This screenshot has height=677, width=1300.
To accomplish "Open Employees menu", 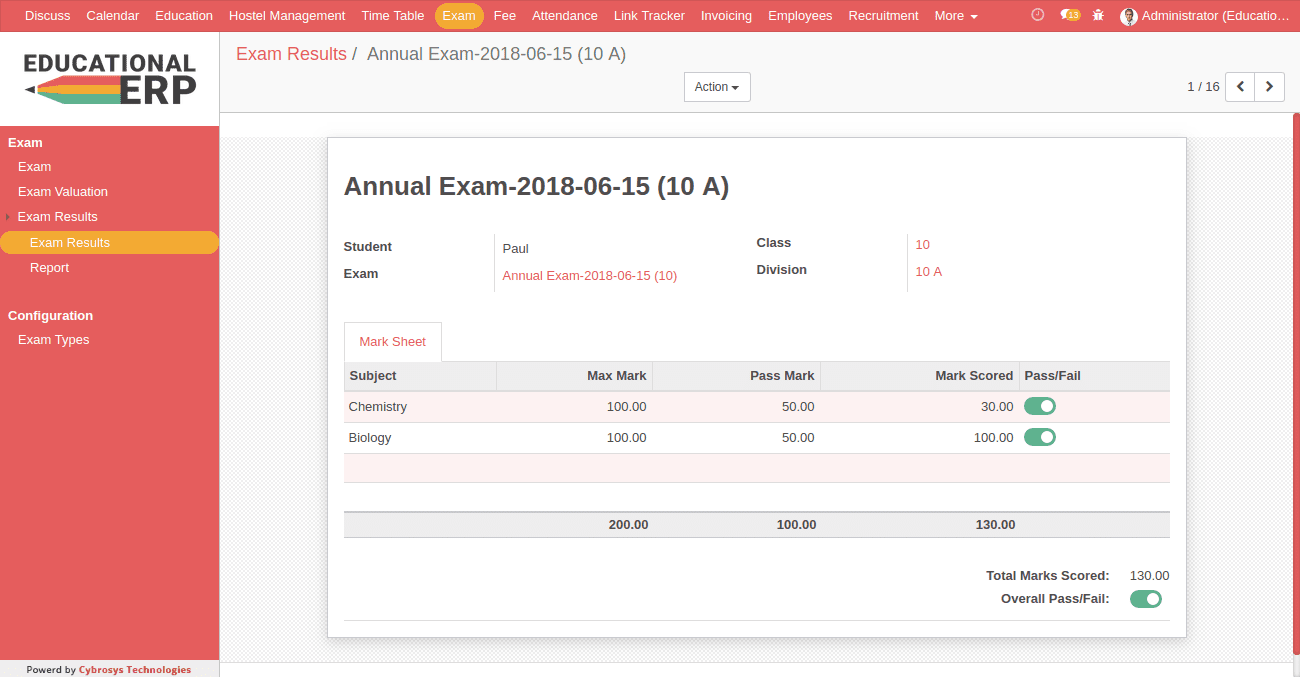I will click(x=800, y=16).
